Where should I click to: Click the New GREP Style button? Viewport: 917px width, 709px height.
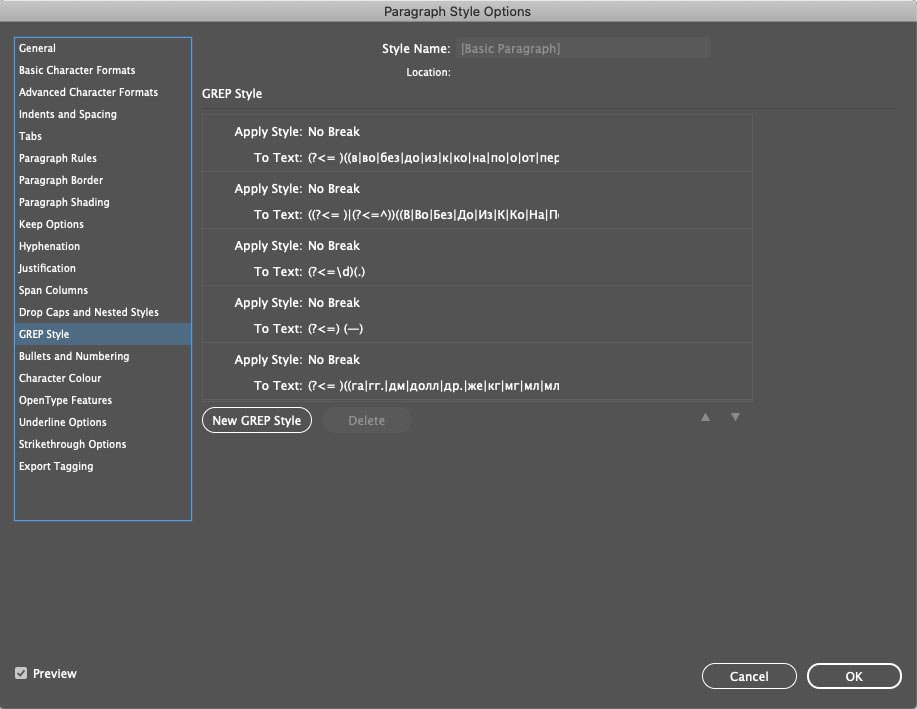tap(257, 420)
